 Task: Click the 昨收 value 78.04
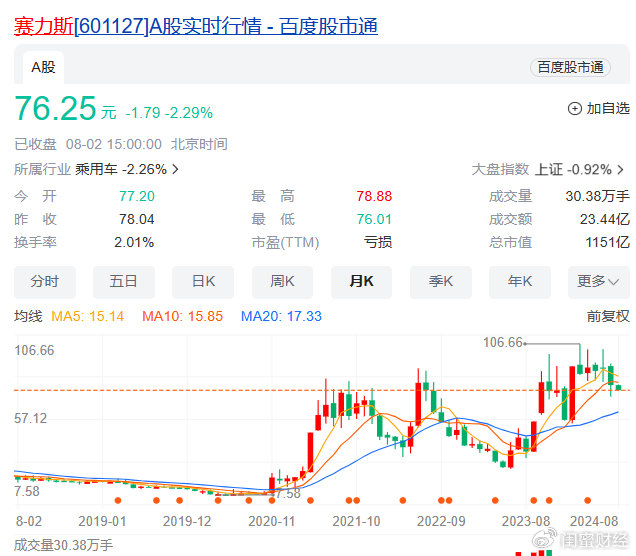pos(137,219)
